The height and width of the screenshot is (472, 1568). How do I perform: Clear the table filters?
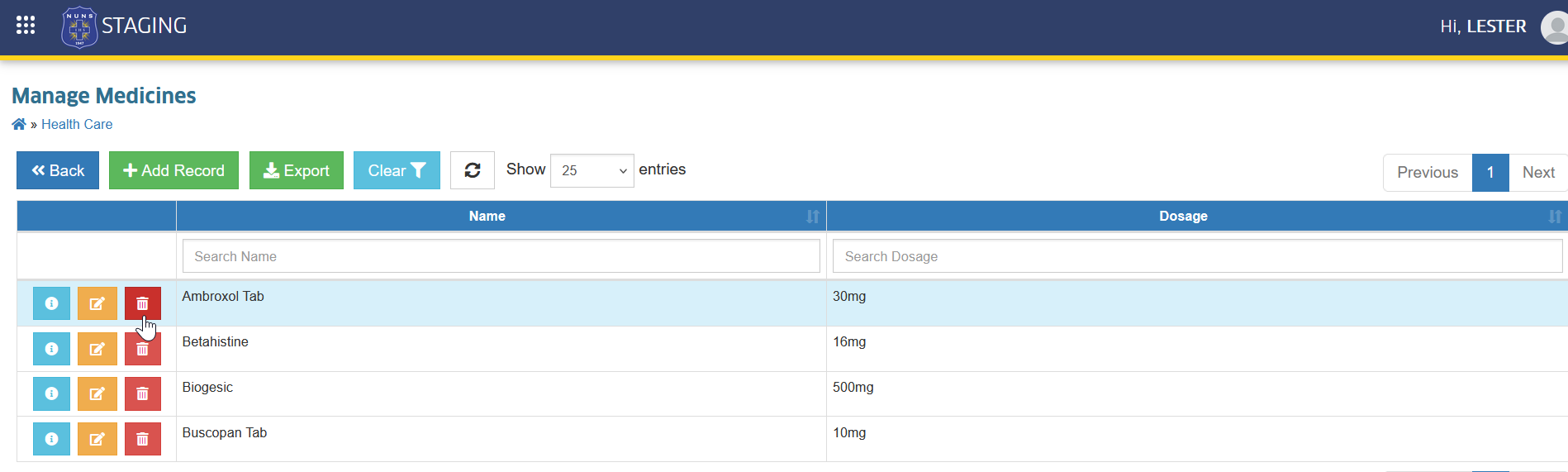[397, 170]
